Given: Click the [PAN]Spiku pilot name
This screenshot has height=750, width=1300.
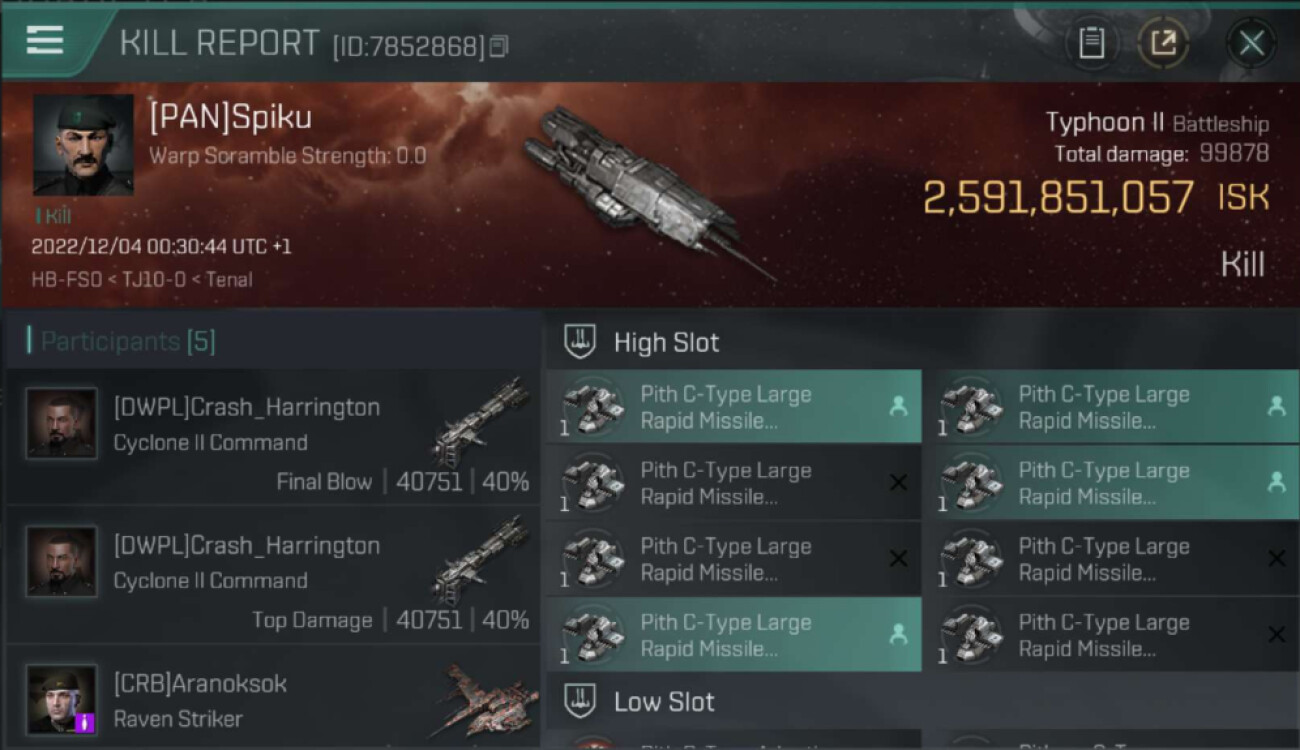Looking at the screenshot, I should click(231, 118).
